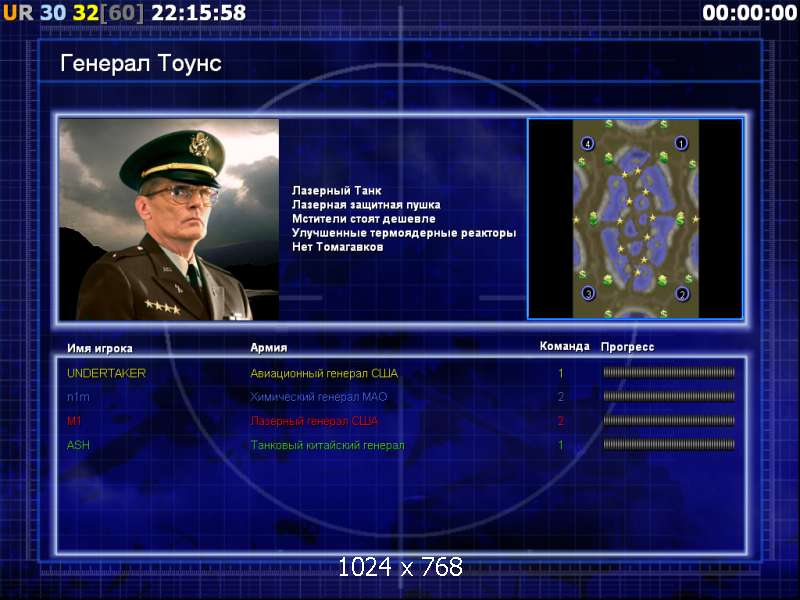Click the "Армия" column header
Viewport: 800px width, 600px height.
[269, 347]
